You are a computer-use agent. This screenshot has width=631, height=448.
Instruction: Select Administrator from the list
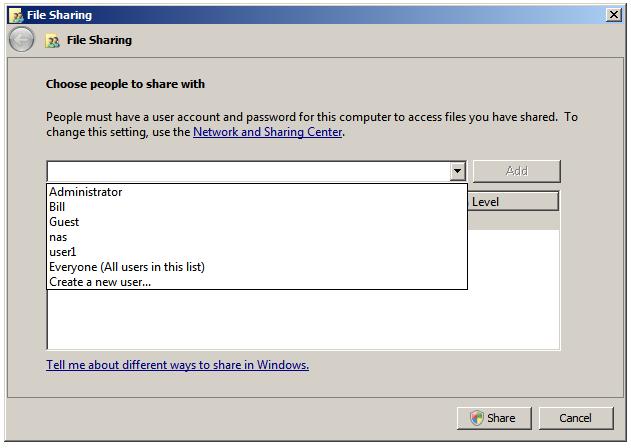click(86, 192)
